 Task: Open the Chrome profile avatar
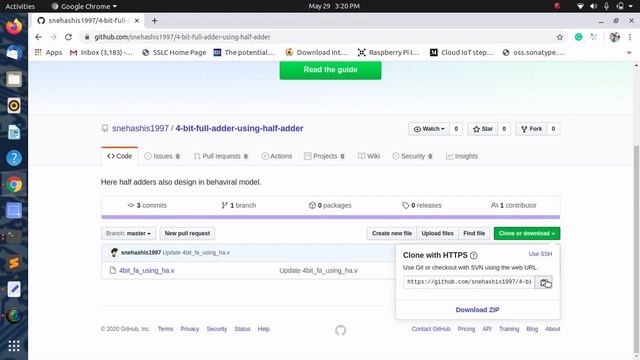[614, 37]
